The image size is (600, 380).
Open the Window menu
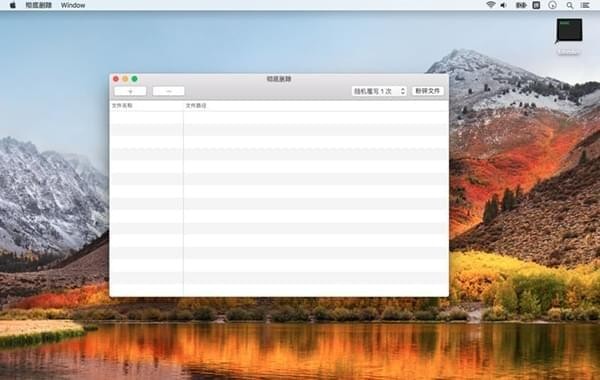pos(73,5)
